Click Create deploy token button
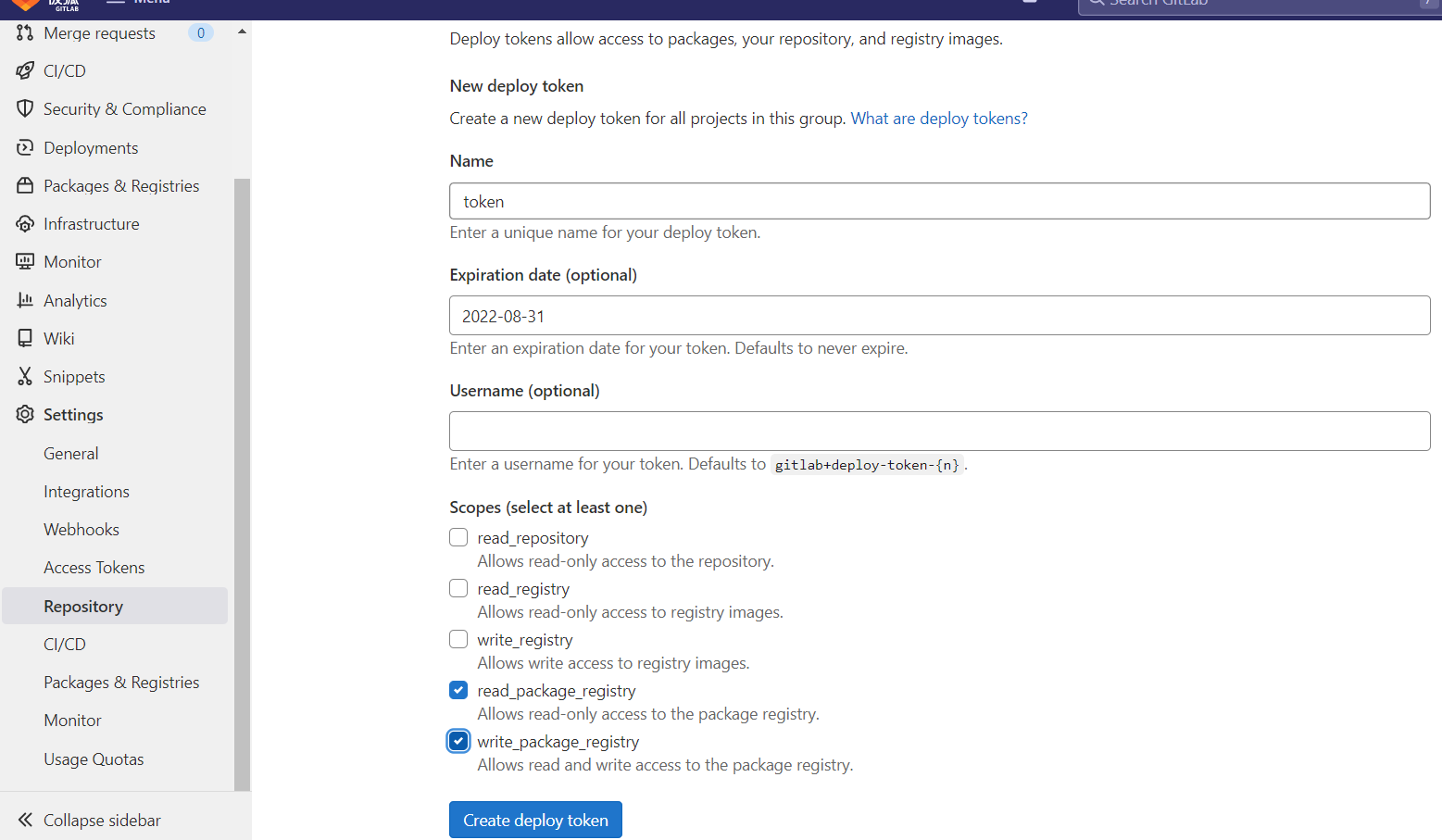Viewport: 1442px width, 840px height. click(535, 820)
